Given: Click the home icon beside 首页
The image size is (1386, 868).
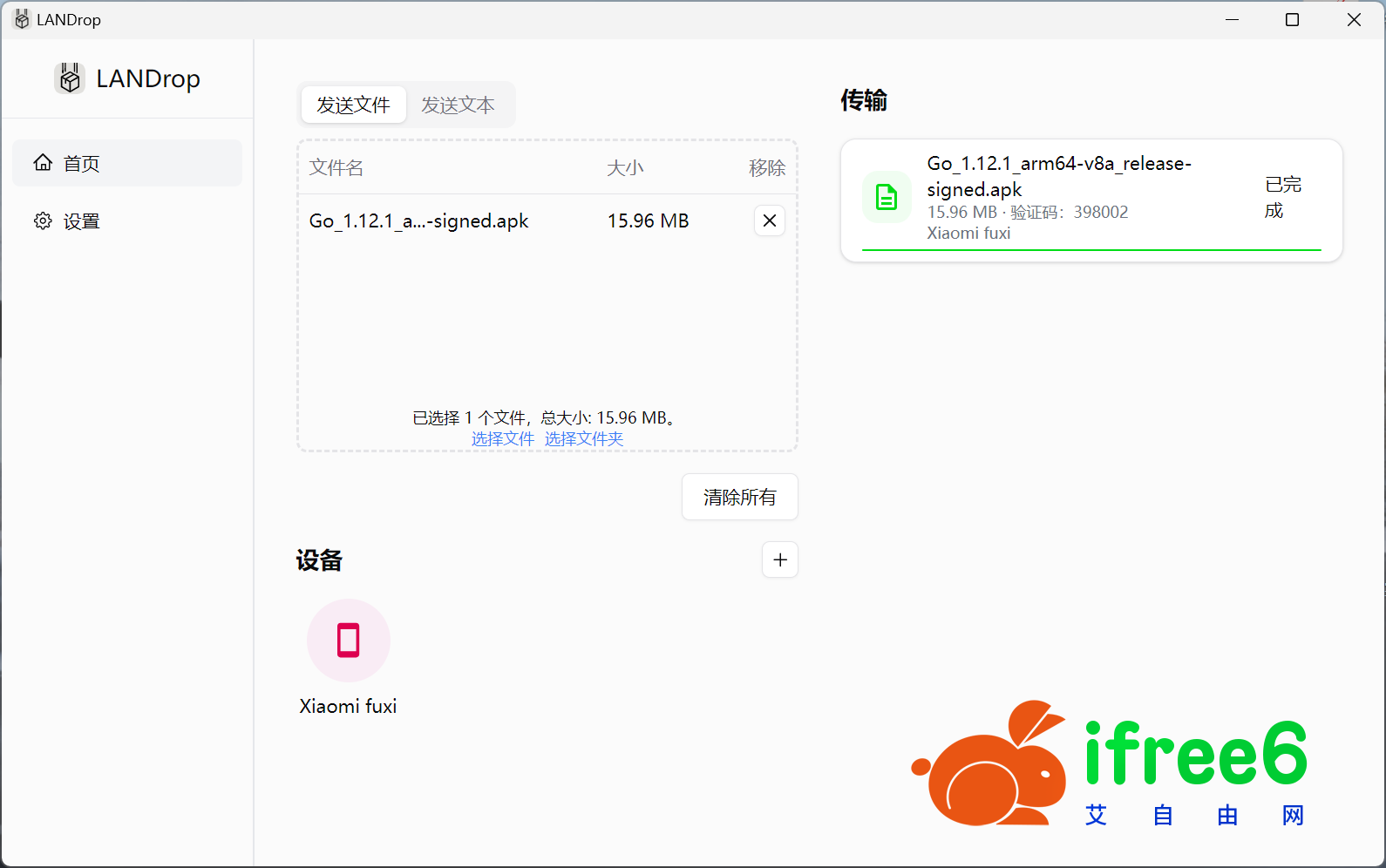Looking at the screenshot, I should [43, 163].
